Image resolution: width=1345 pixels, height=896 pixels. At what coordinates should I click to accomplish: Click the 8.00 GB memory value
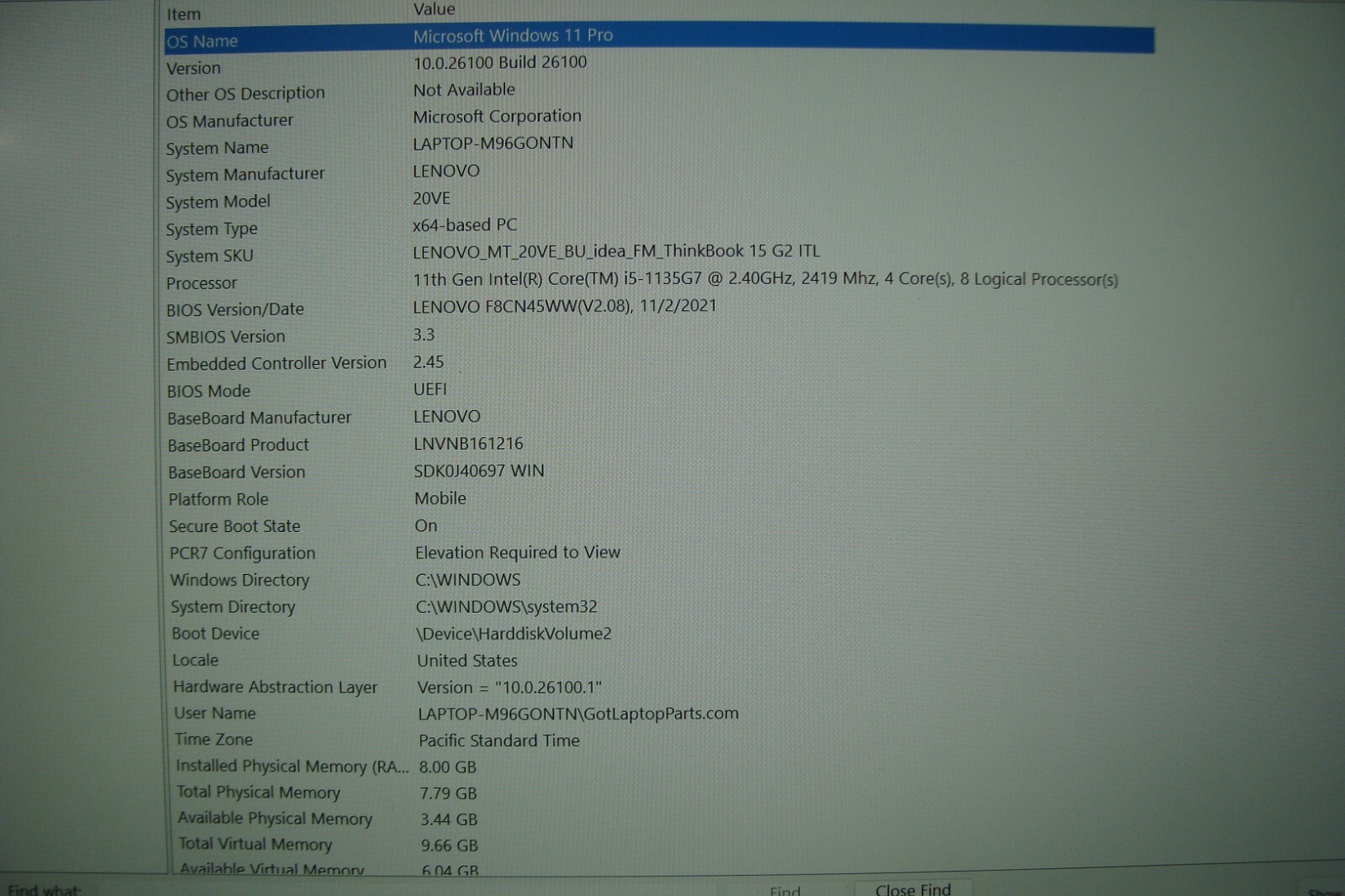[447, 767]
